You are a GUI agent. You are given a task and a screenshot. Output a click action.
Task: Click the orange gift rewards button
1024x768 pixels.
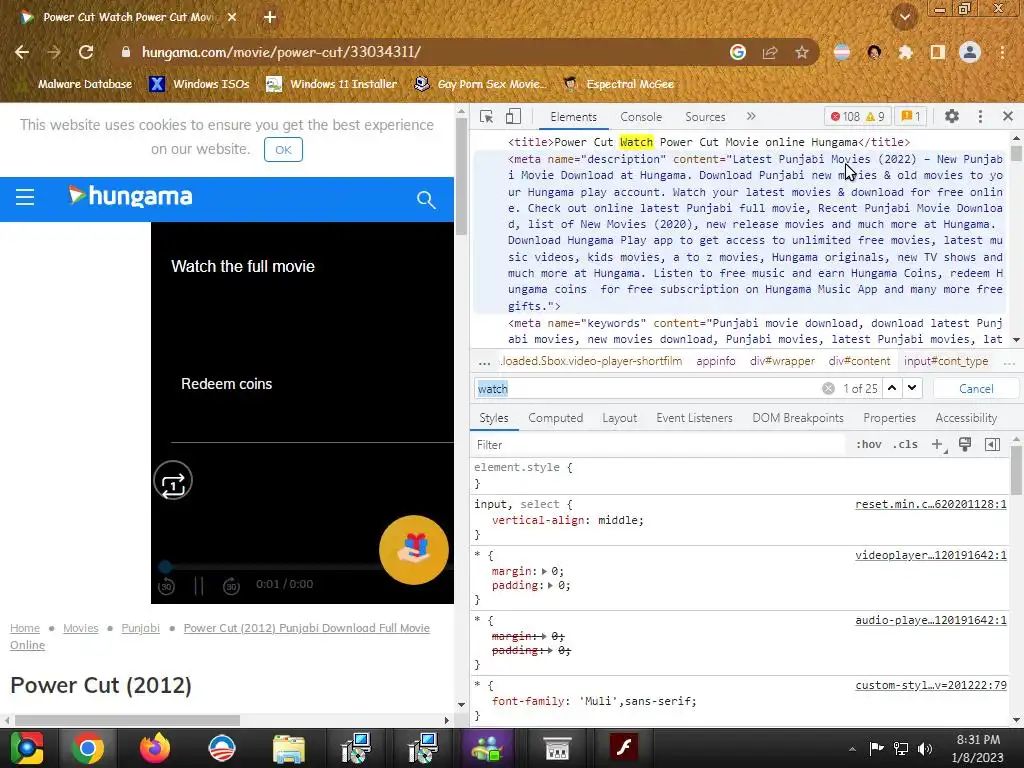(413, 550)
